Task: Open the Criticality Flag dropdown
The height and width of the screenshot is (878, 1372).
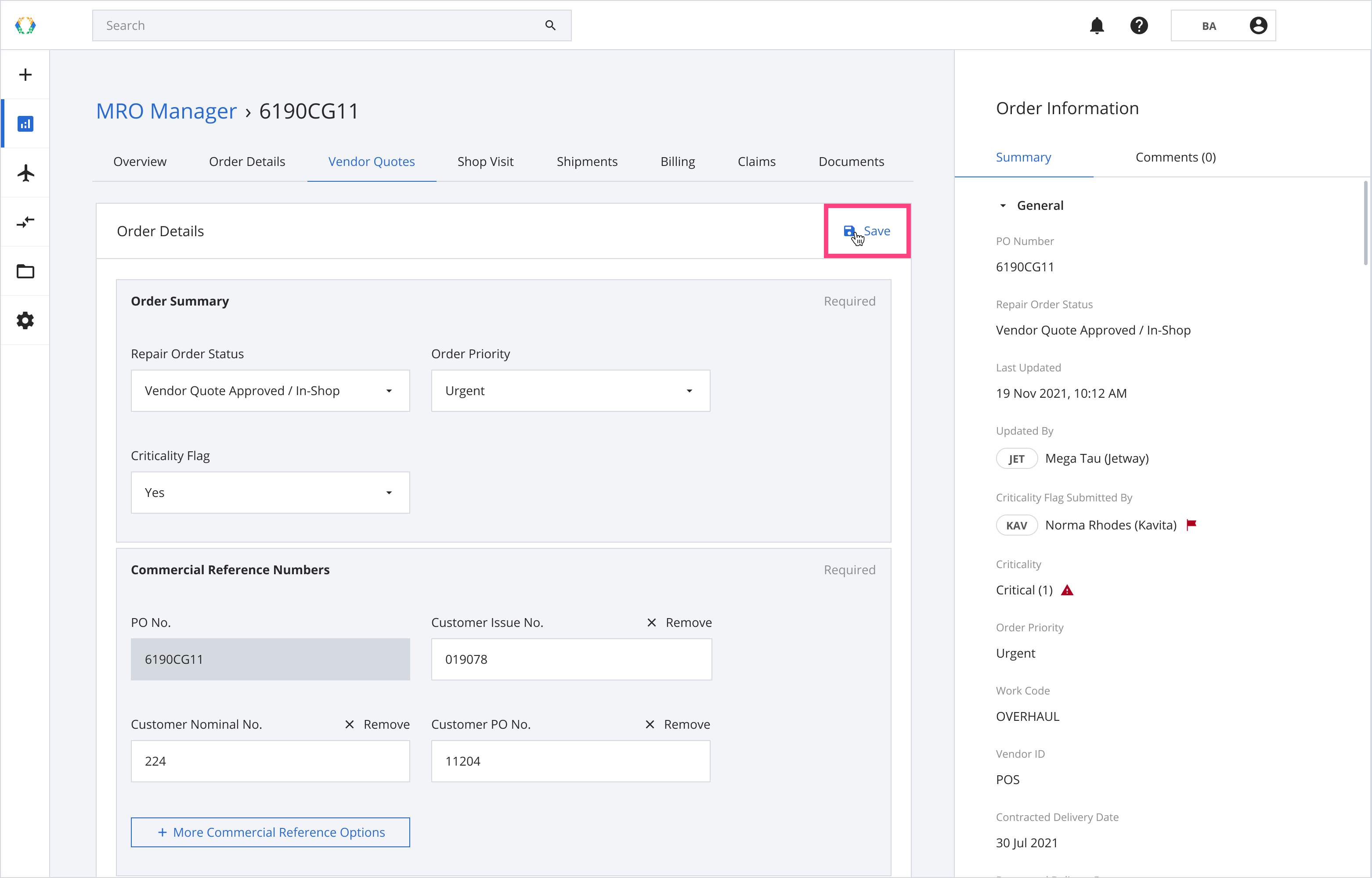Action: click(270, 493)
